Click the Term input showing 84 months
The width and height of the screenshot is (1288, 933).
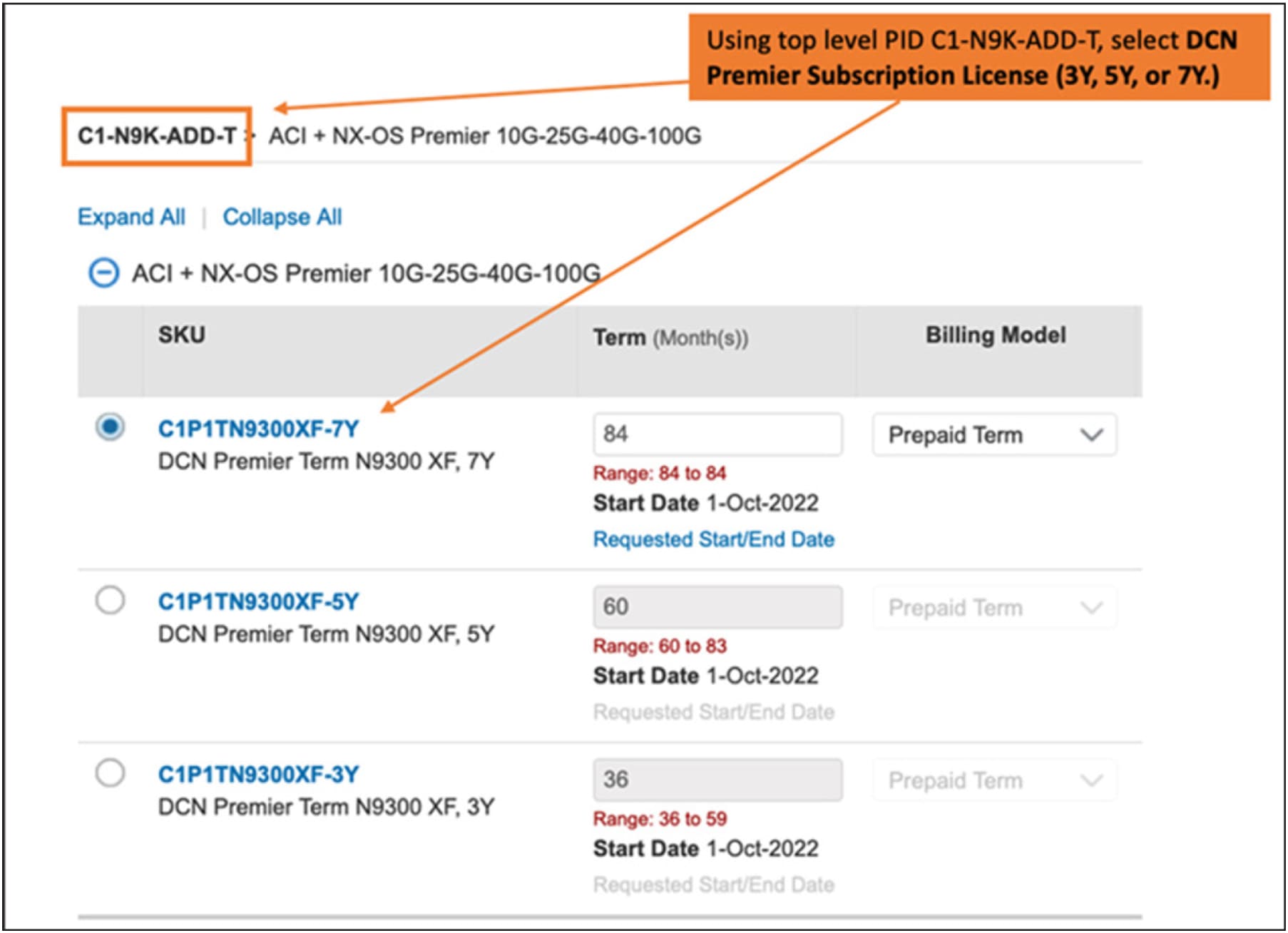click(716, 434)
